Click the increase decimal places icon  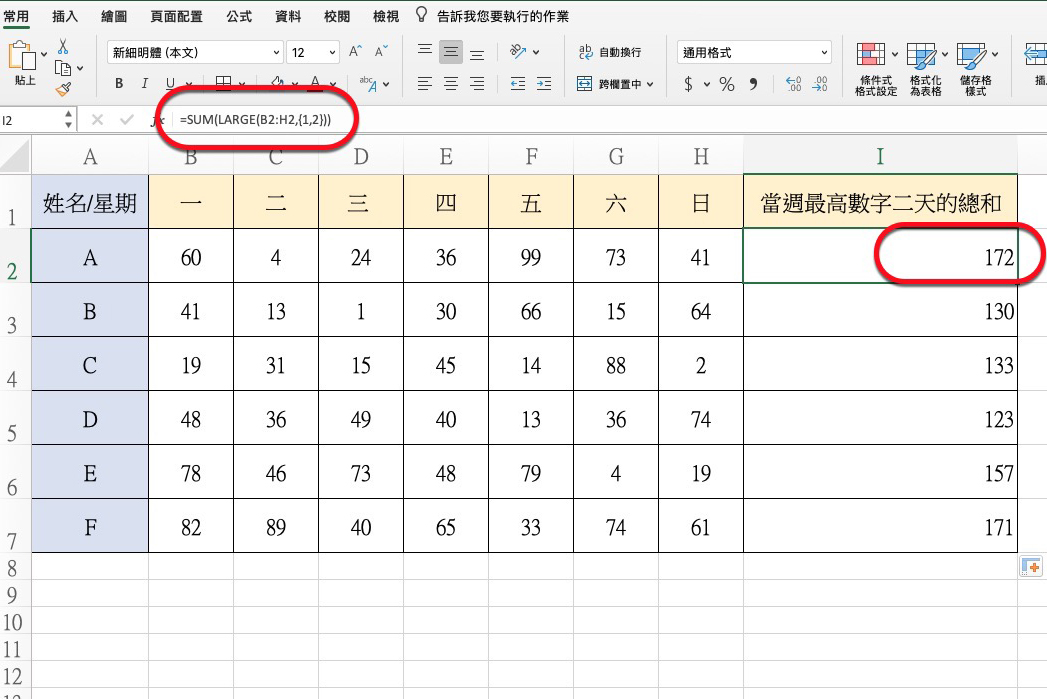pos(793,84)
